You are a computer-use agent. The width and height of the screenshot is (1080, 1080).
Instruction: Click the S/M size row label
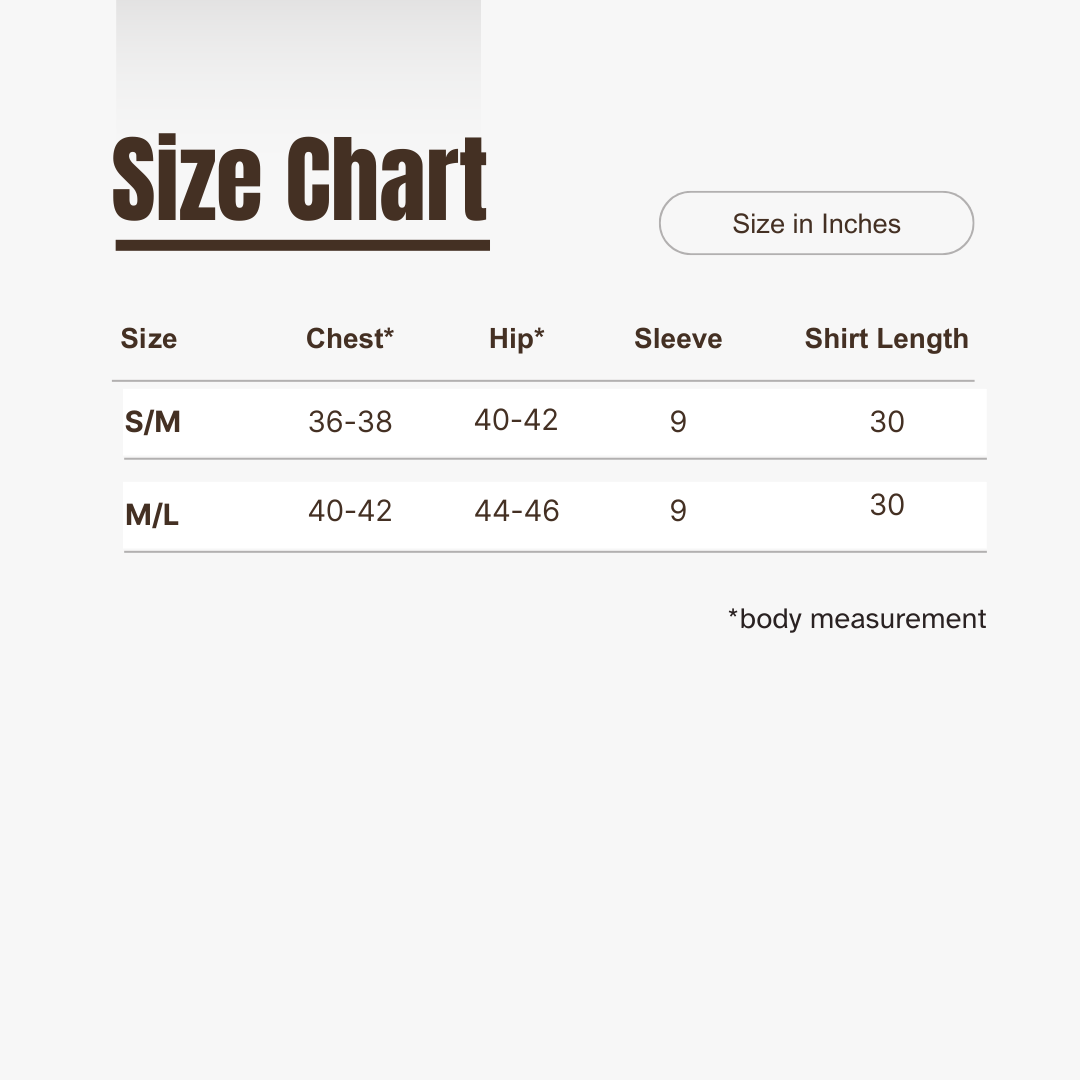[x=153, y=422]
